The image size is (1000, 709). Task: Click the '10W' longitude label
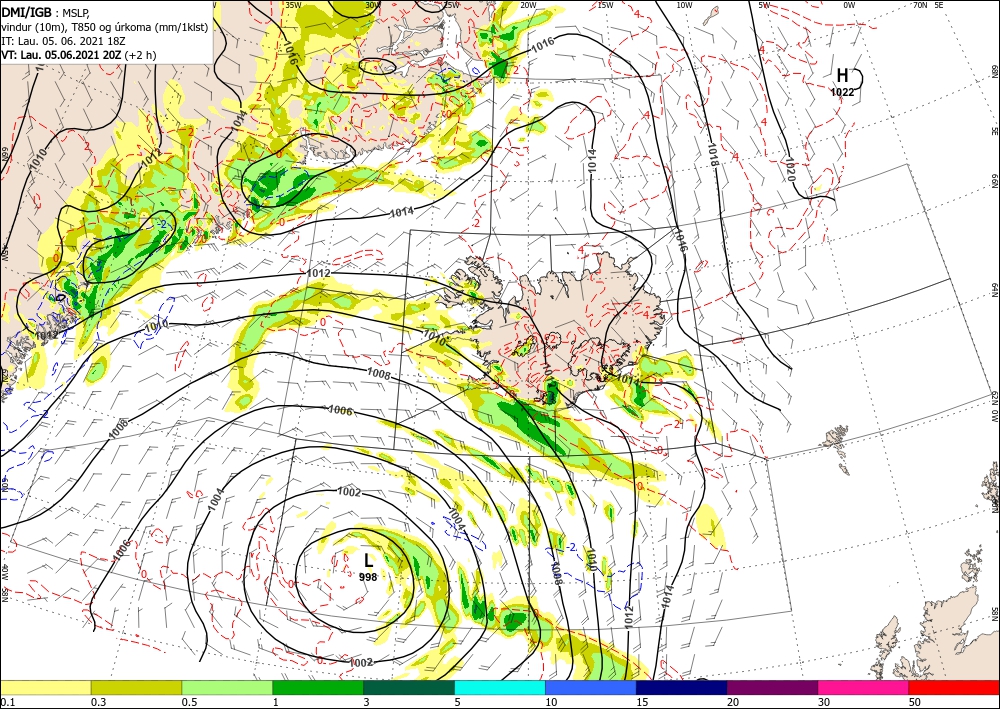684,5
